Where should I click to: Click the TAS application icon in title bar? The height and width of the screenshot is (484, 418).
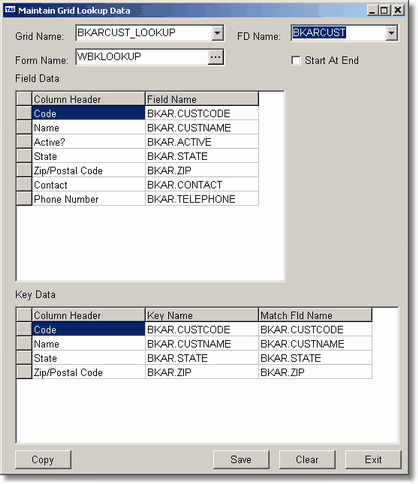pos(10,10)
